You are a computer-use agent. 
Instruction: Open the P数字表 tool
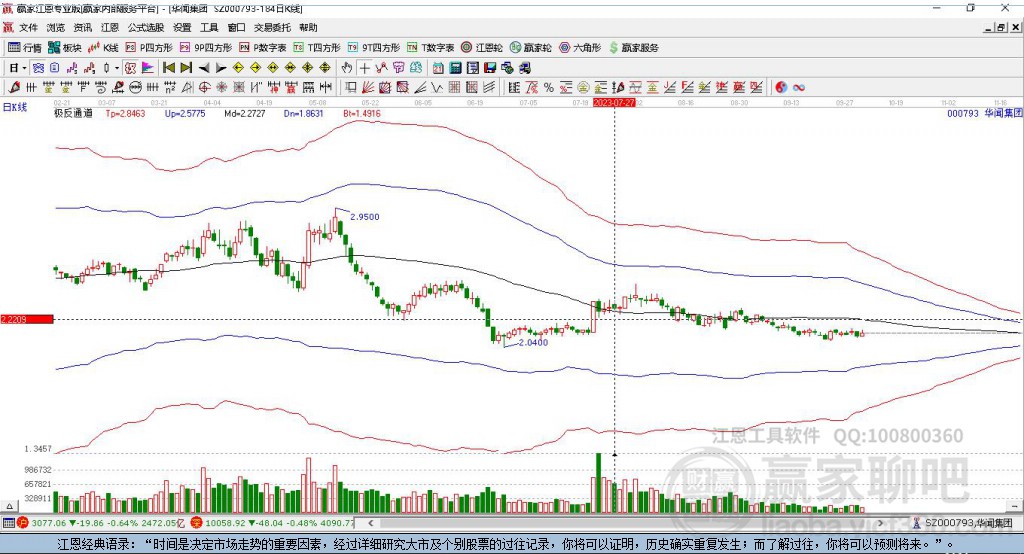pos(263,48)
